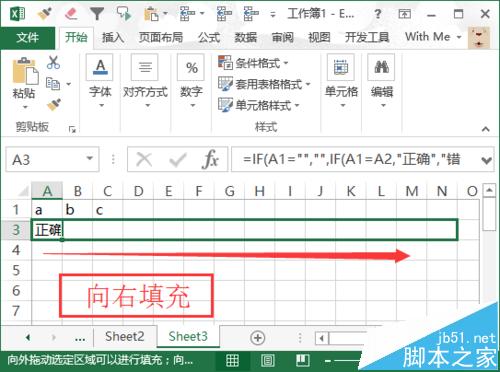Screen dimensions: 500x372
Task: Zoom out with the minus button
Action: (328, 361)
